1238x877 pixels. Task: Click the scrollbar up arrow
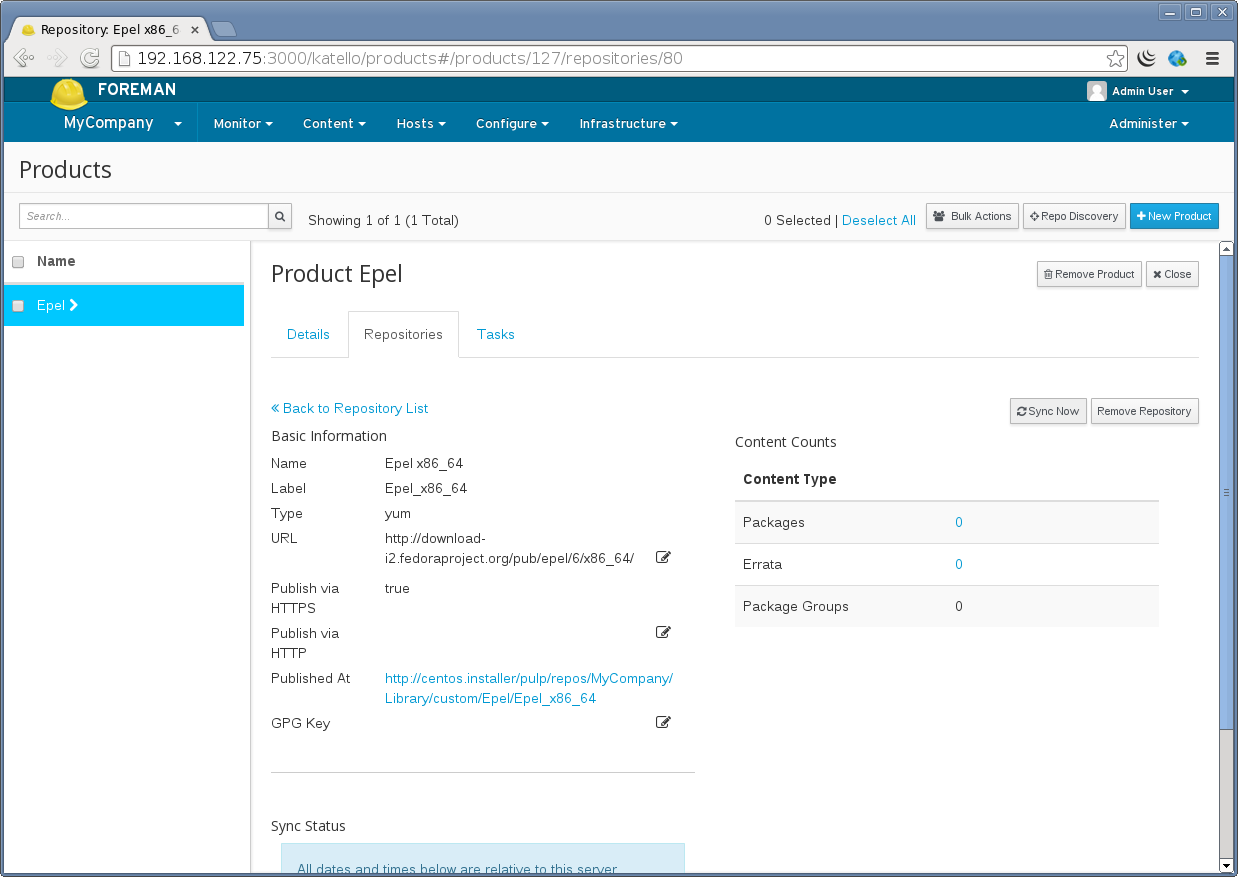coord(1226,248)
